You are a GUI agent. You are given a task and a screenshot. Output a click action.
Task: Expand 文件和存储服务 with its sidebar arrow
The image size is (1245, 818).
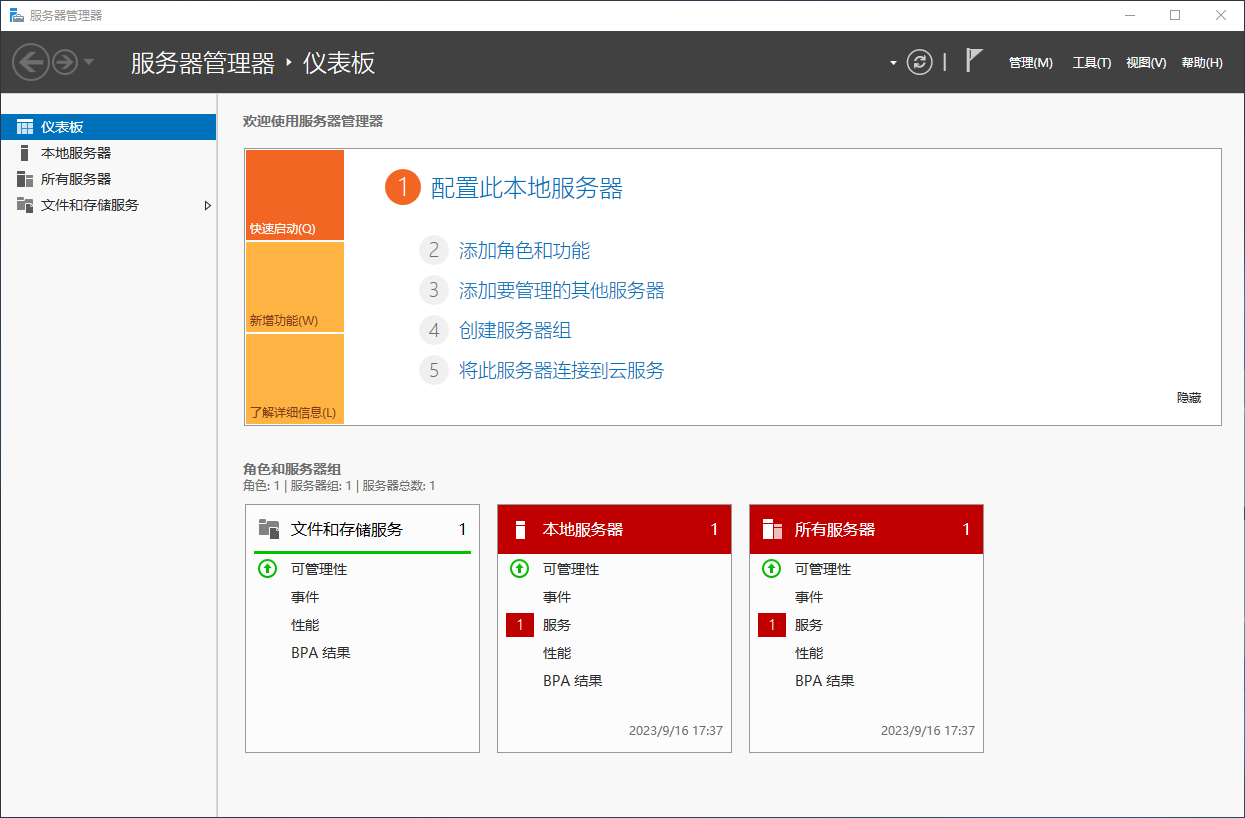tap(207, 205)
